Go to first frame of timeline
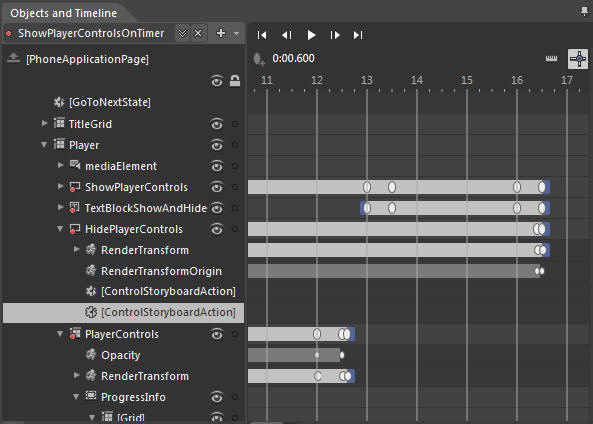Screen dimensions: 593x424 pyautogui.click(x=262, y=35)
